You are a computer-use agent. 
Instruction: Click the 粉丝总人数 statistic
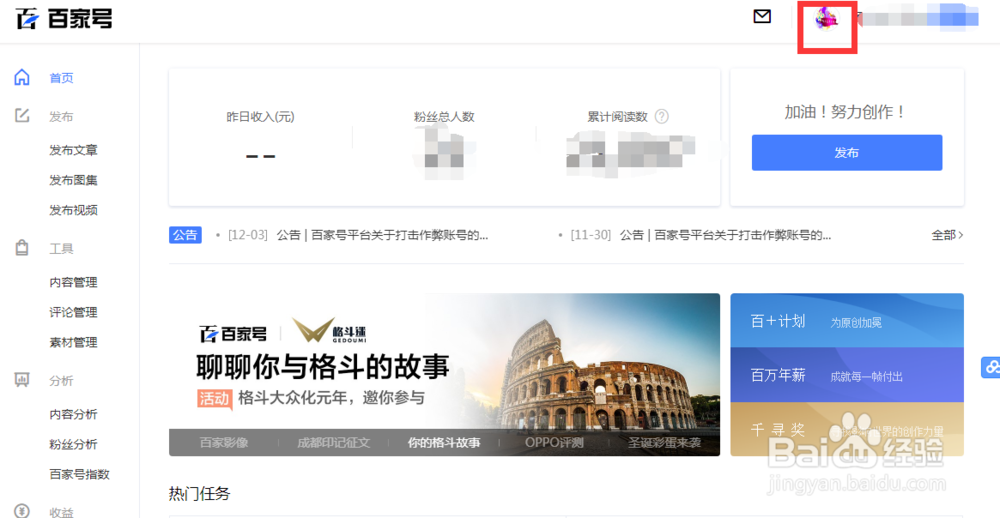coord(444,117)
